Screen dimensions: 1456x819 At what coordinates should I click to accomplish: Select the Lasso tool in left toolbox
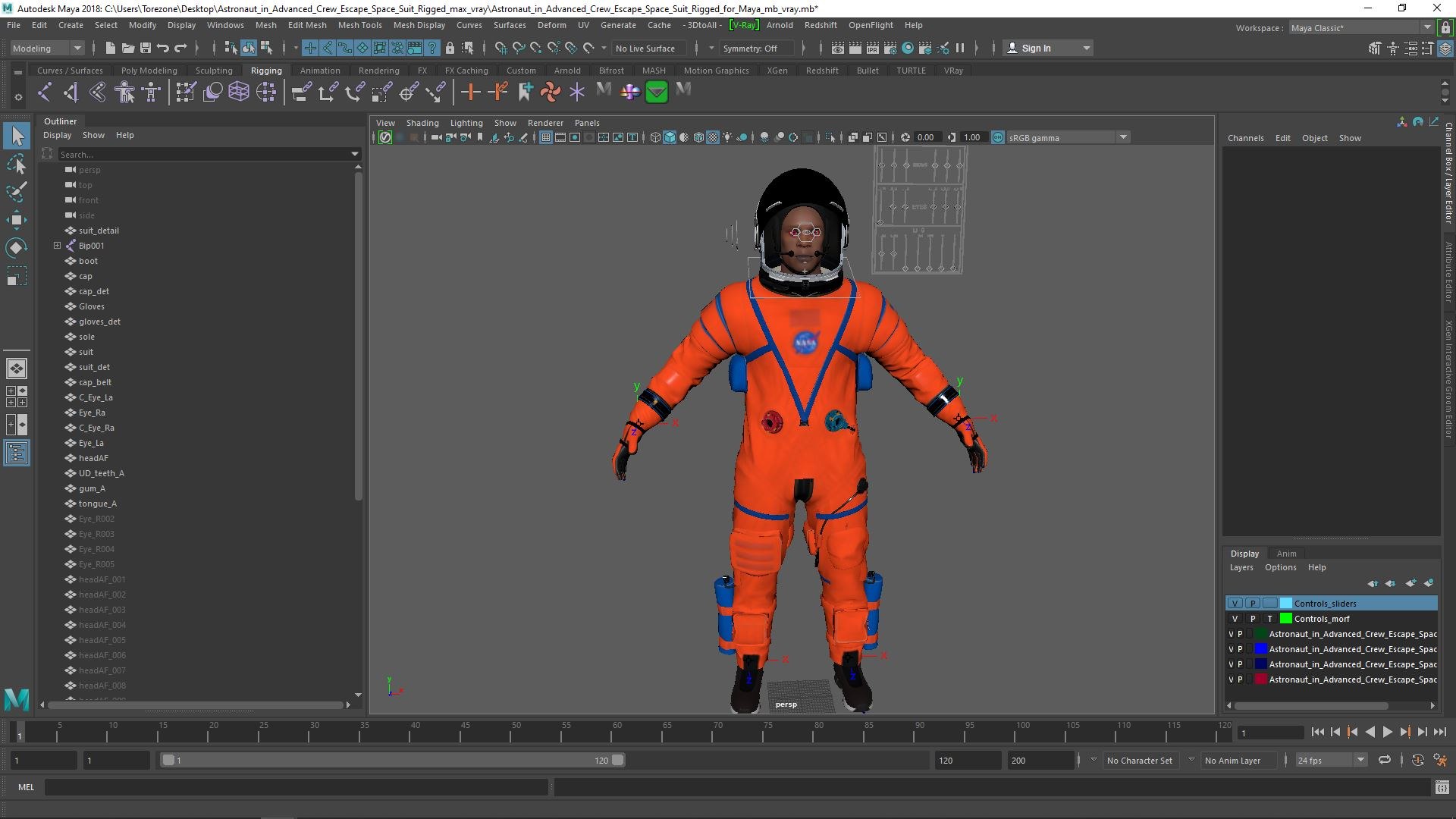(17, 164)
